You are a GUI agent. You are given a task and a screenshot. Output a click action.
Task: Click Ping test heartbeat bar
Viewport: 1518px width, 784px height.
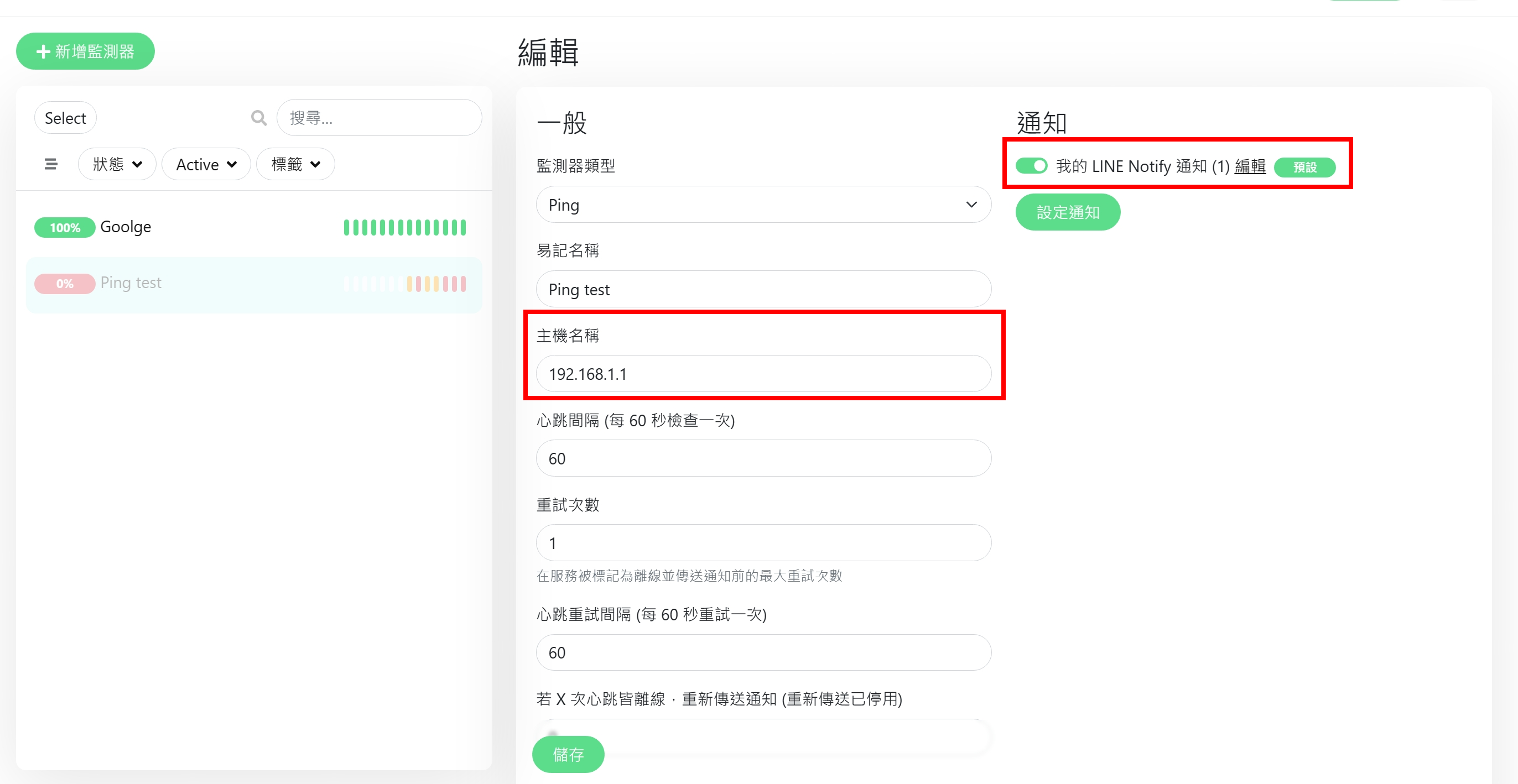[405, 284]
